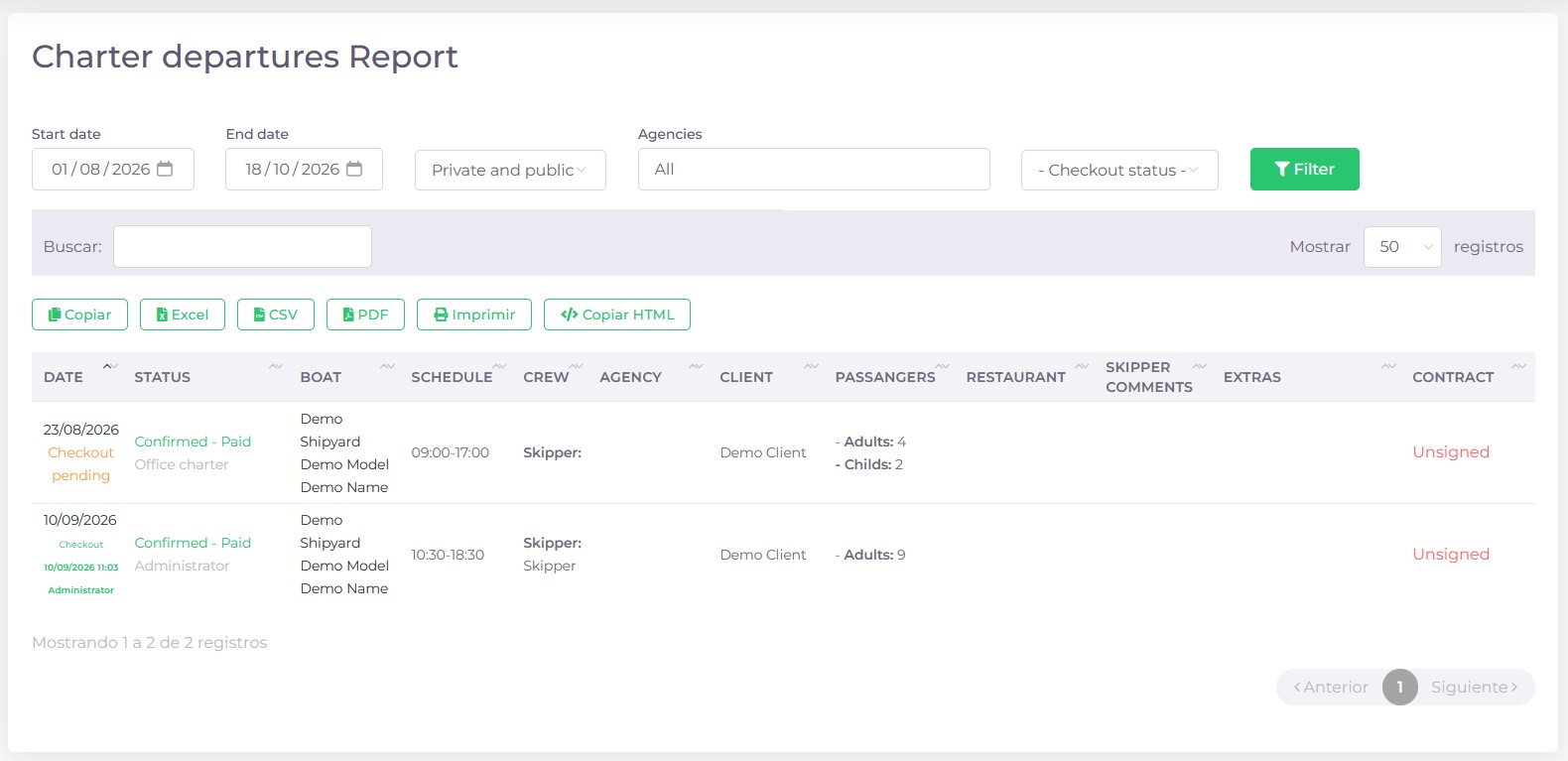Go to the Siguiente page
Viewport: 1568px width, 761px height.
(1475, 687)
